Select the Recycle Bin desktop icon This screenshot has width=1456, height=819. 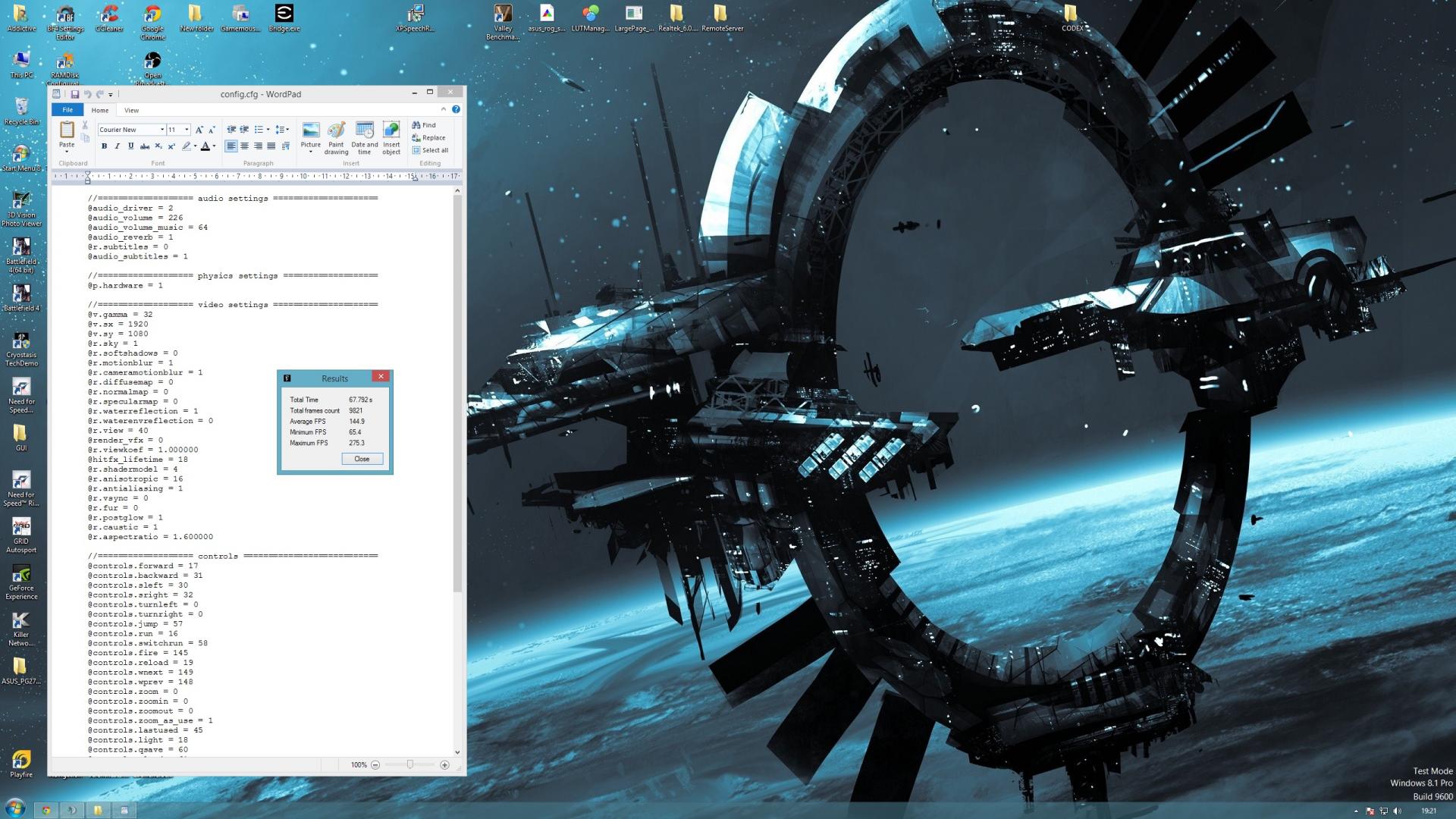(x=21, y=111)
